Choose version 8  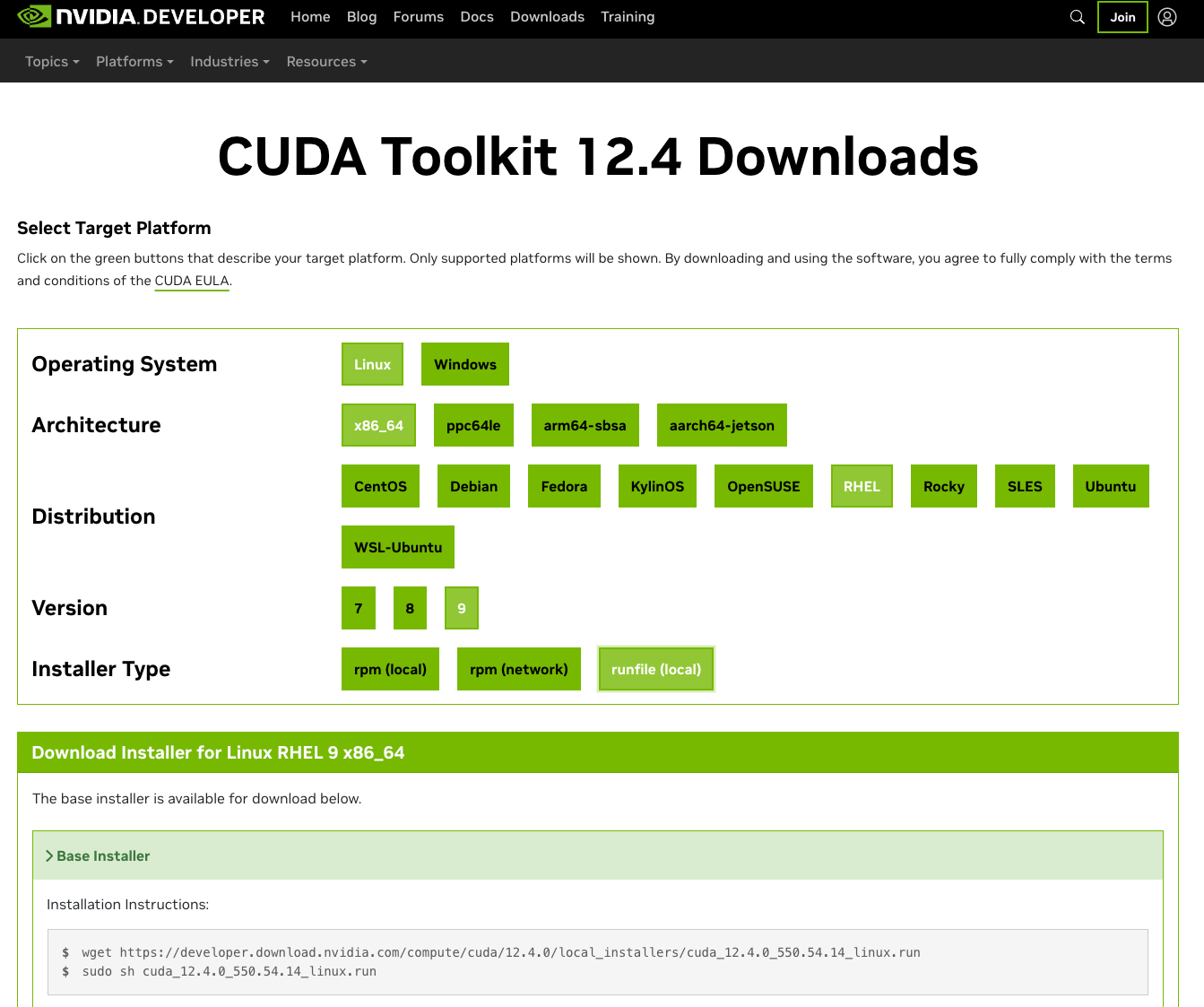click(x=410, y=608)
